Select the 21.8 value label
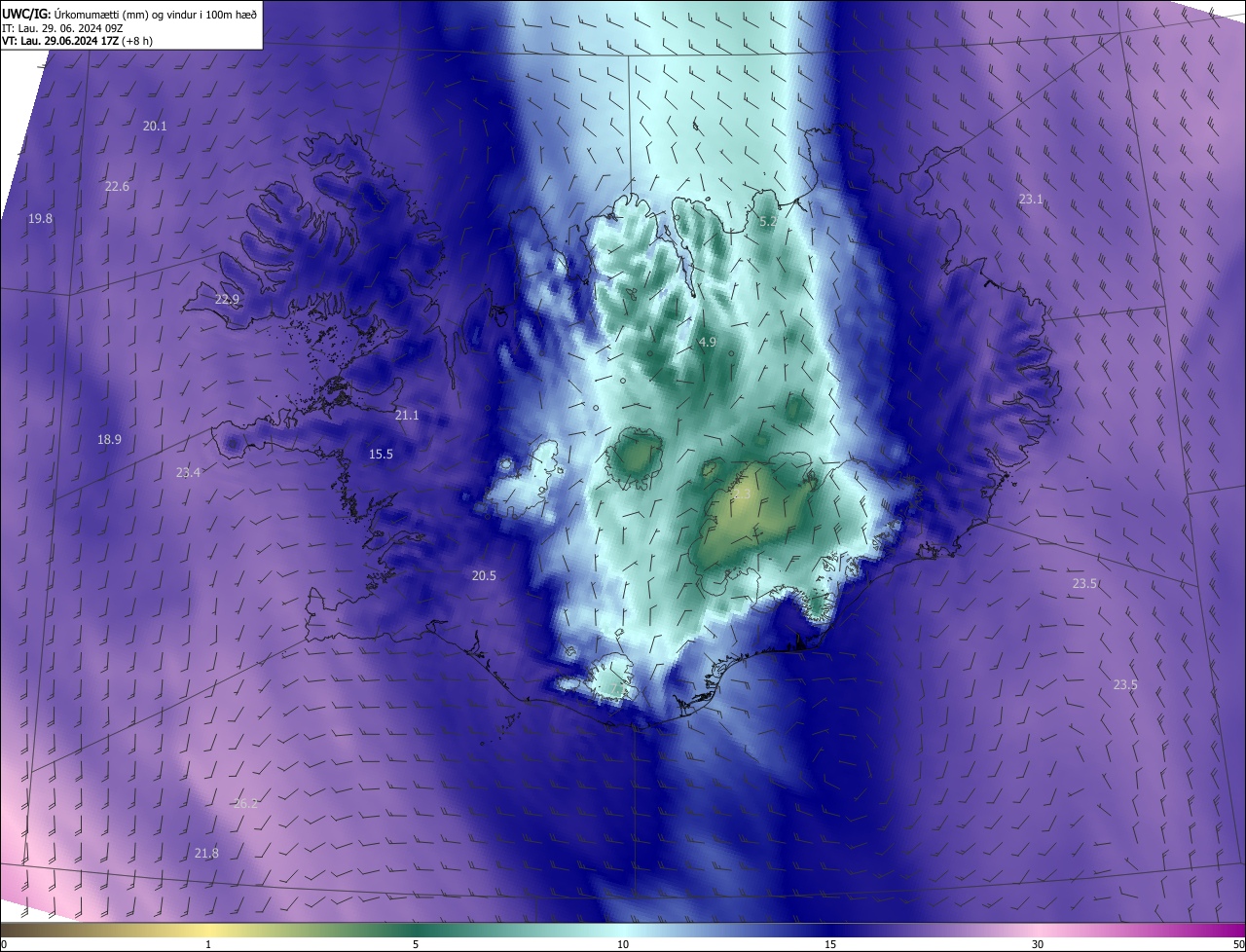This screenshot has height=952, width=1246. tap(206, 854)
